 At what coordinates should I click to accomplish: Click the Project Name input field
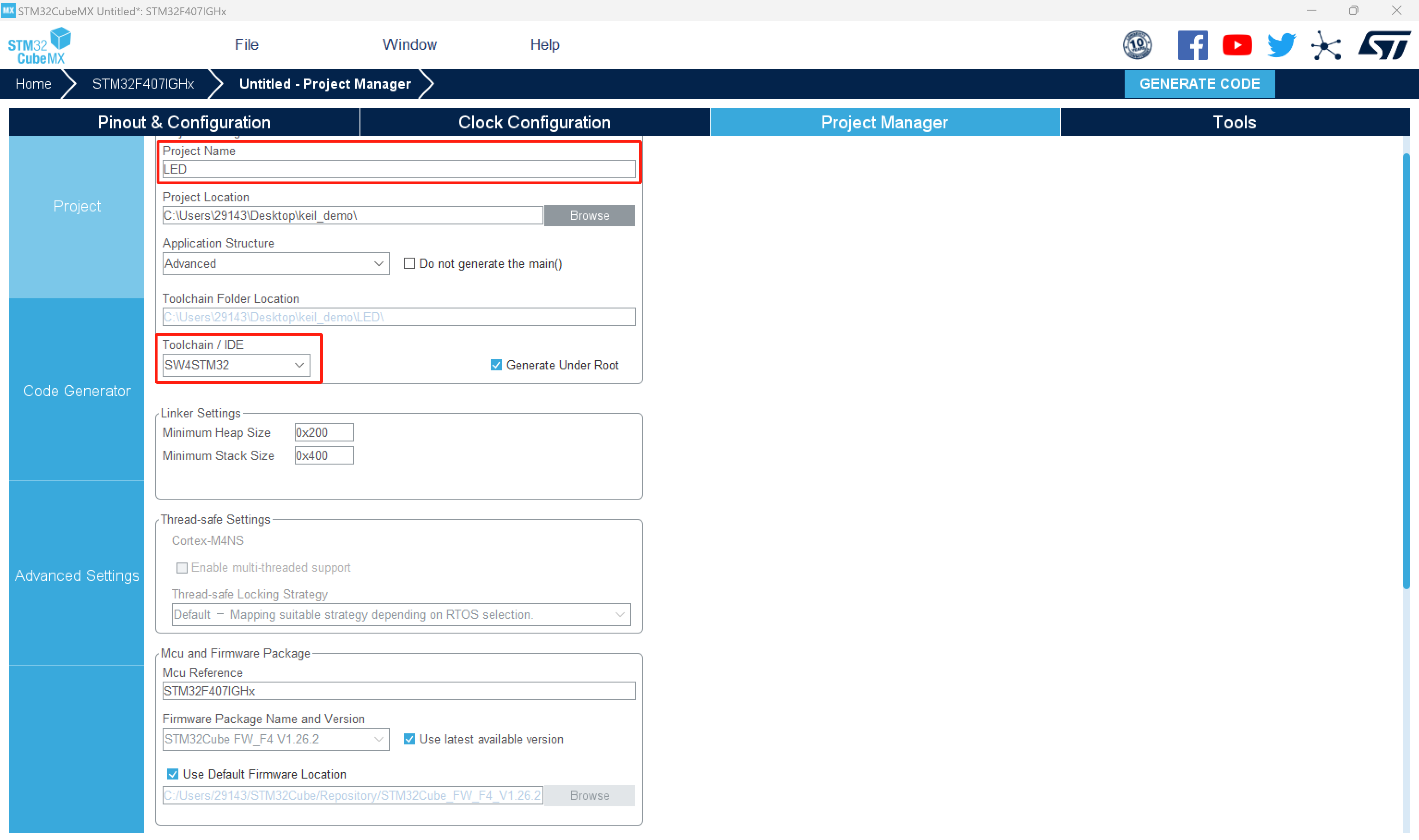[398, 169]
